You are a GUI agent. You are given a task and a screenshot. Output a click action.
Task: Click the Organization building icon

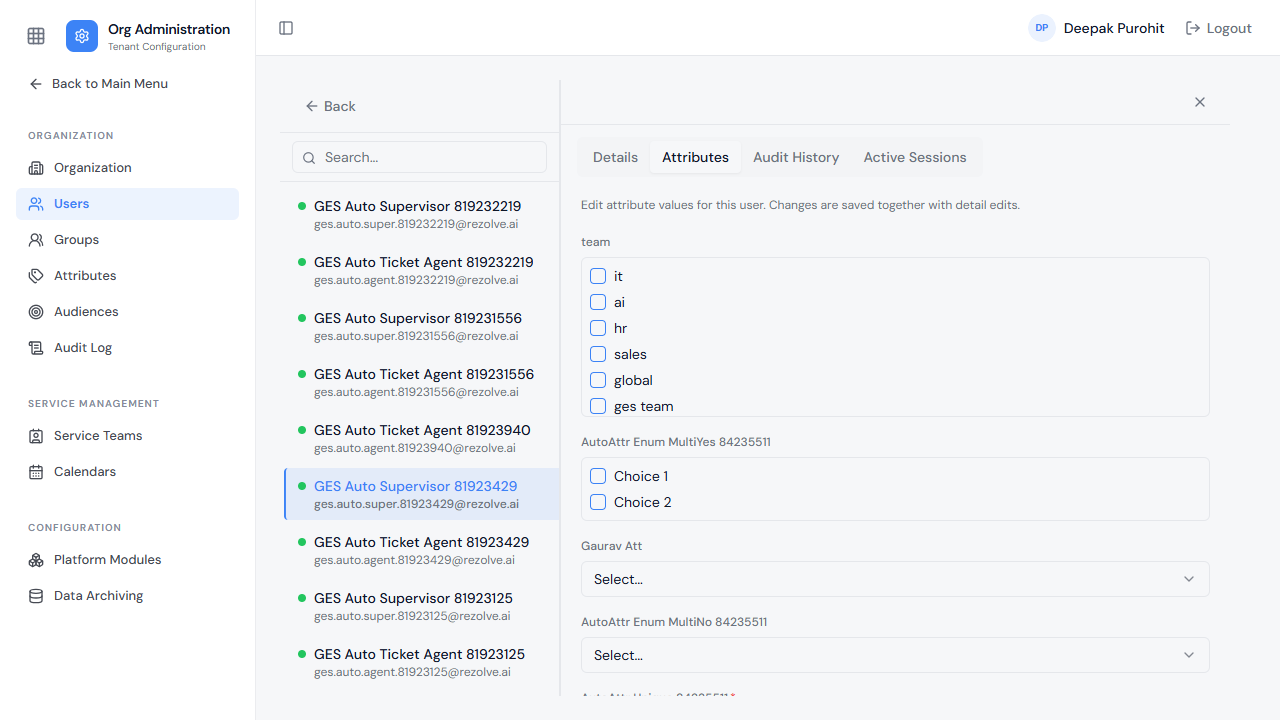pos(36,168)
